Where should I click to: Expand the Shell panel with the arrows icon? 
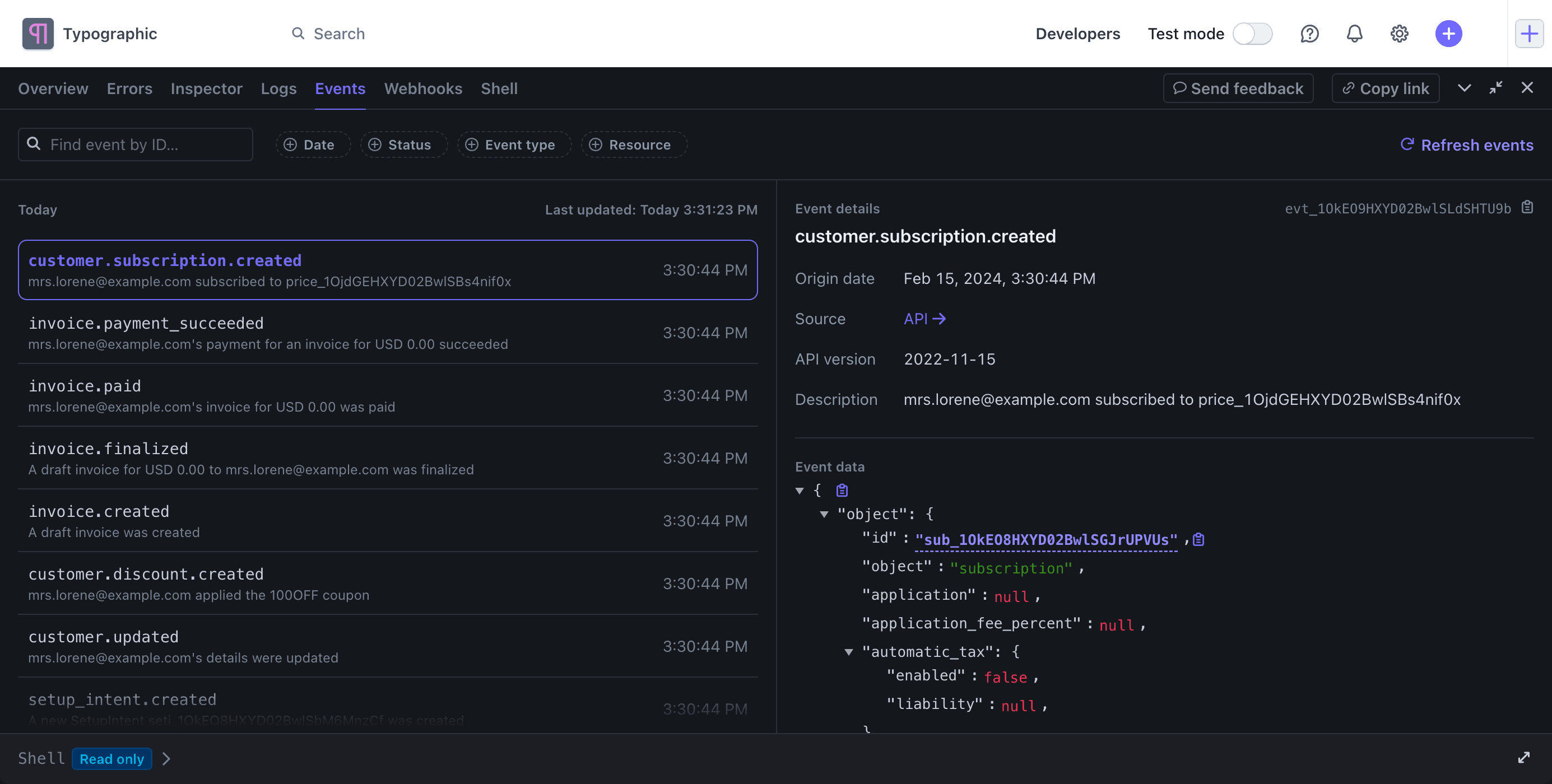[1523, 758]
